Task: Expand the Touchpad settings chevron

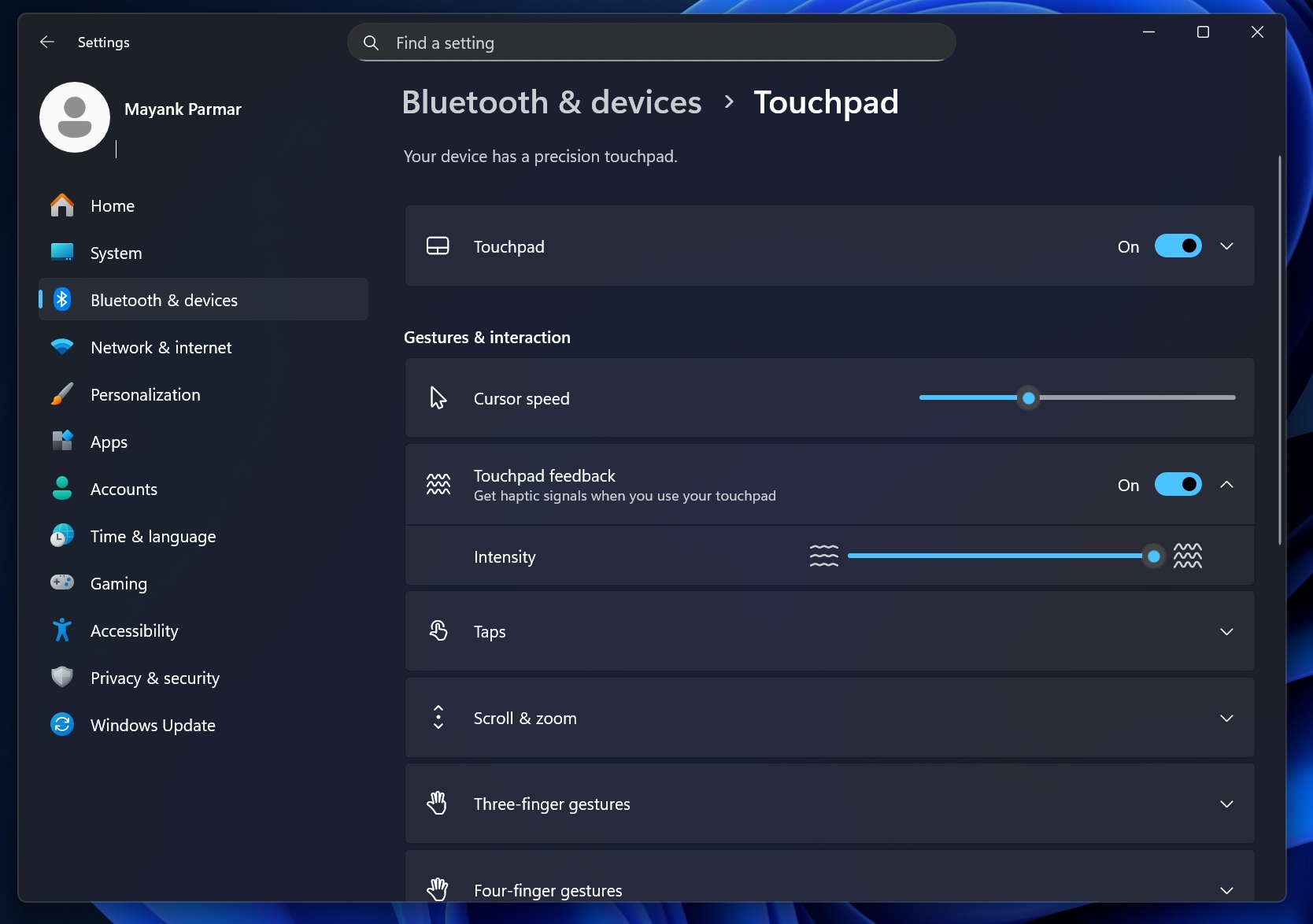Action: [1226, 246]
